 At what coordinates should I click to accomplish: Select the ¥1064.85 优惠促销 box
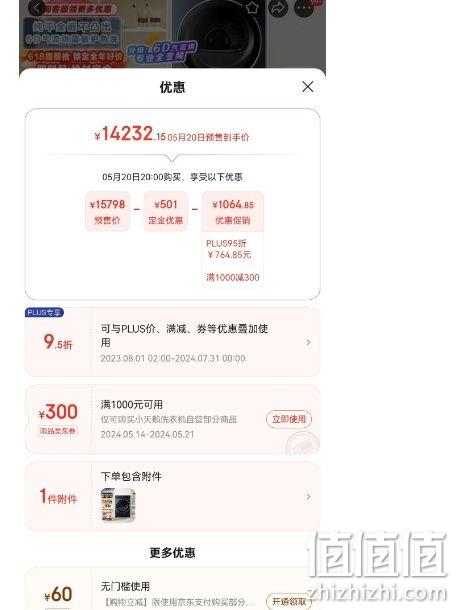(x=233, y=211)
